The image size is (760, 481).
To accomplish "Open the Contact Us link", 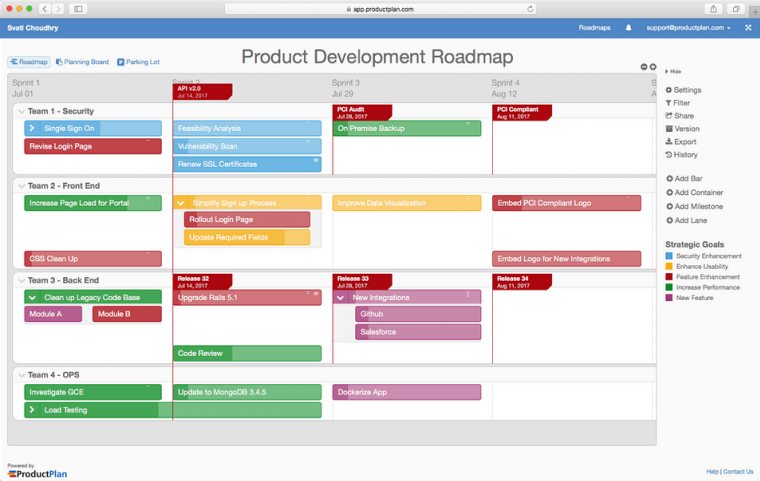I will pyautogui.click(x=738, y=471).
